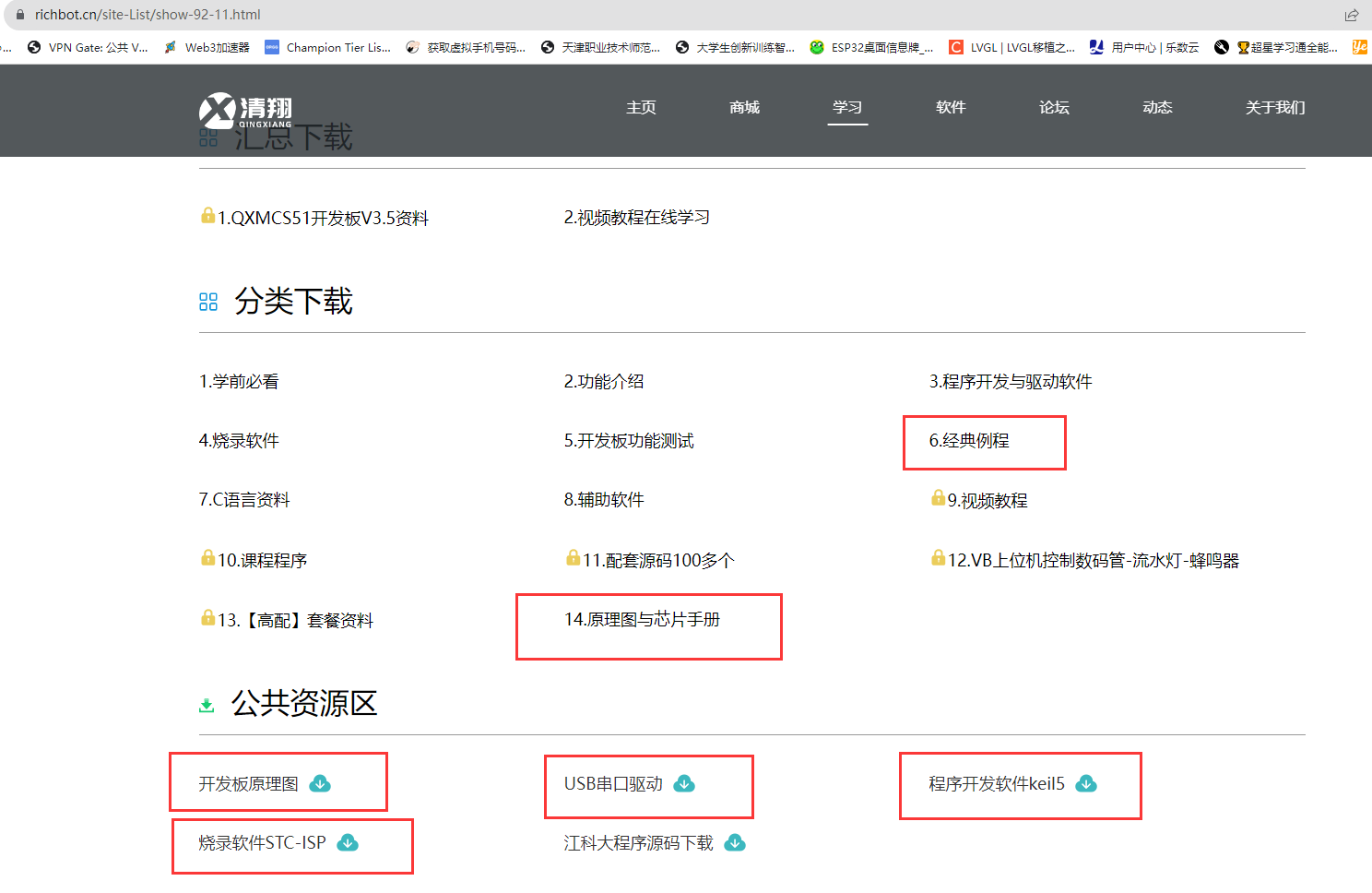The height and width of the screenshot is (893, 1372).
Task: Open the Web3加速器 bookmark
Action: pyautogui.click(x=207, y=47)
